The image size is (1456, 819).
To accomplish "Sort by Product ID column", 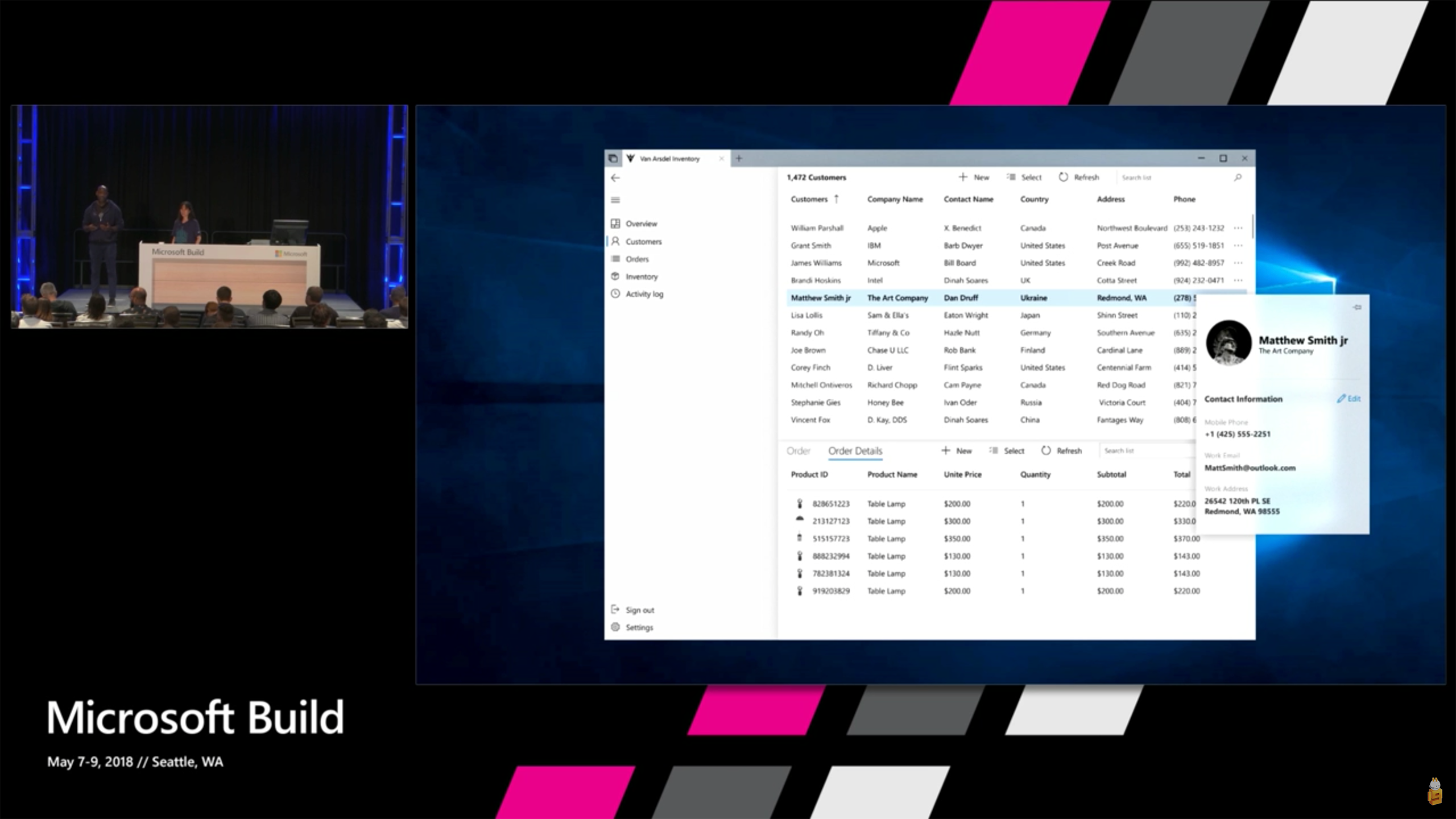I will [x=809, y=475].
